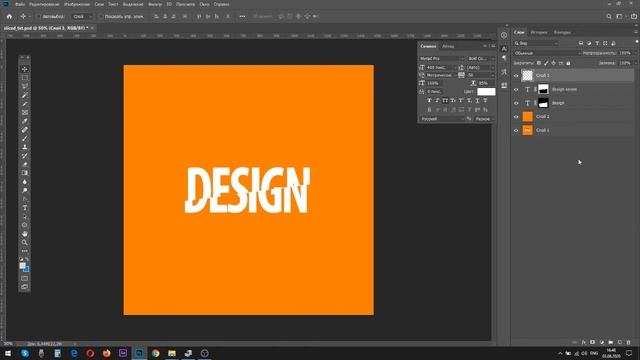The image size is (640, 360).
Task: Switch to the История tab
Action: (x=539, y=32)
